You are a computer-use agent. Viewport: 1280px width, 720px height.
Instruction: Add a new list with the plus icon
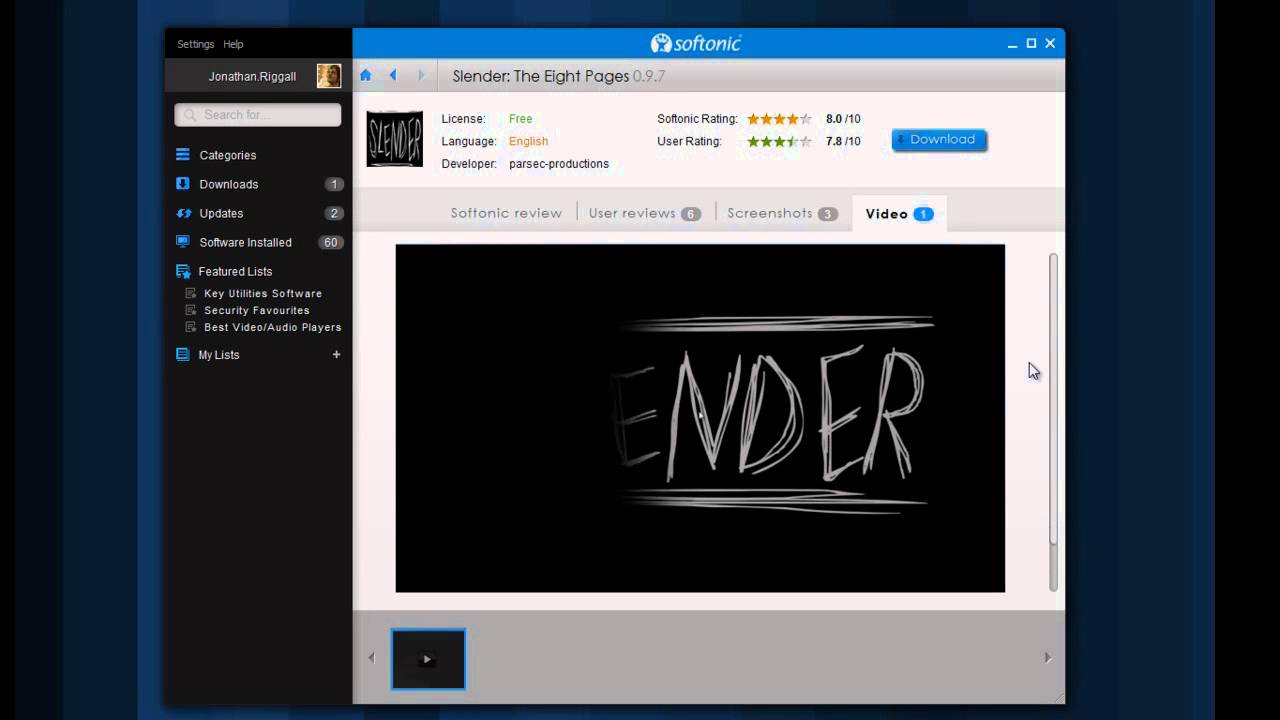click(x=336, y=354)
